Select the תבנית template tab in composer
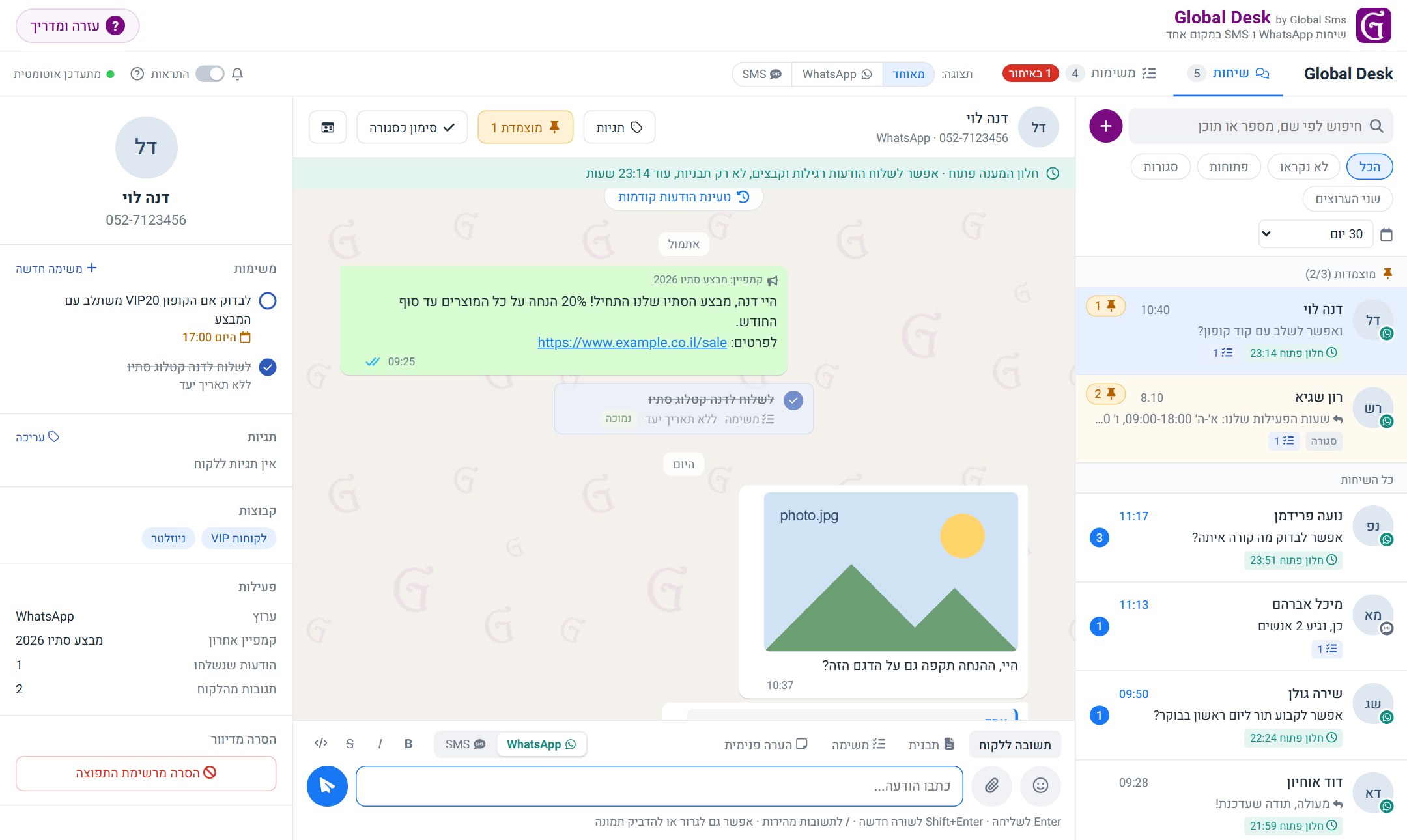This screenshot has height=840, width=1407. point(931,744)
